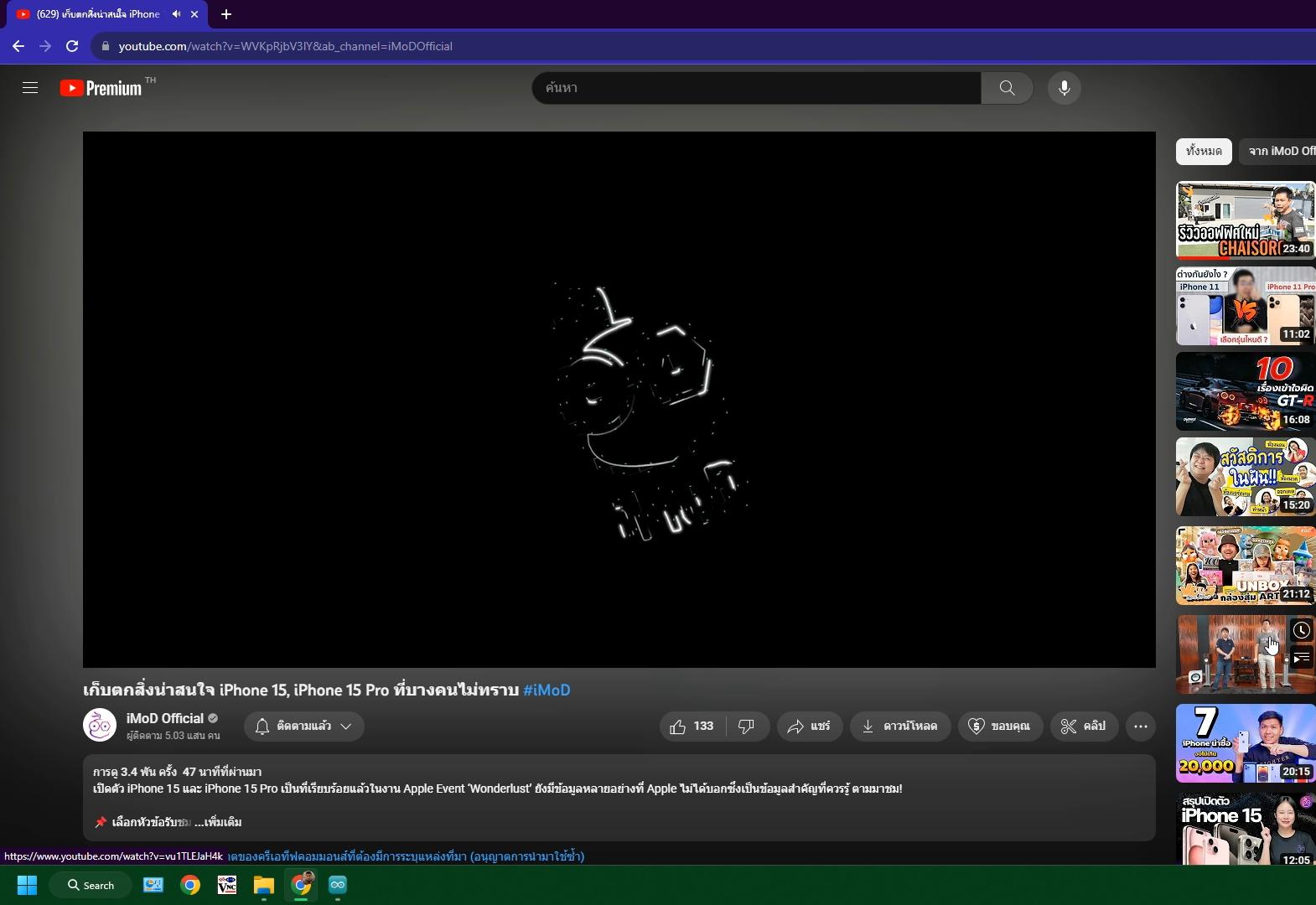
Task: Click the pinned เลือกหัวข้อรับชม line
Action: point(142,822)
